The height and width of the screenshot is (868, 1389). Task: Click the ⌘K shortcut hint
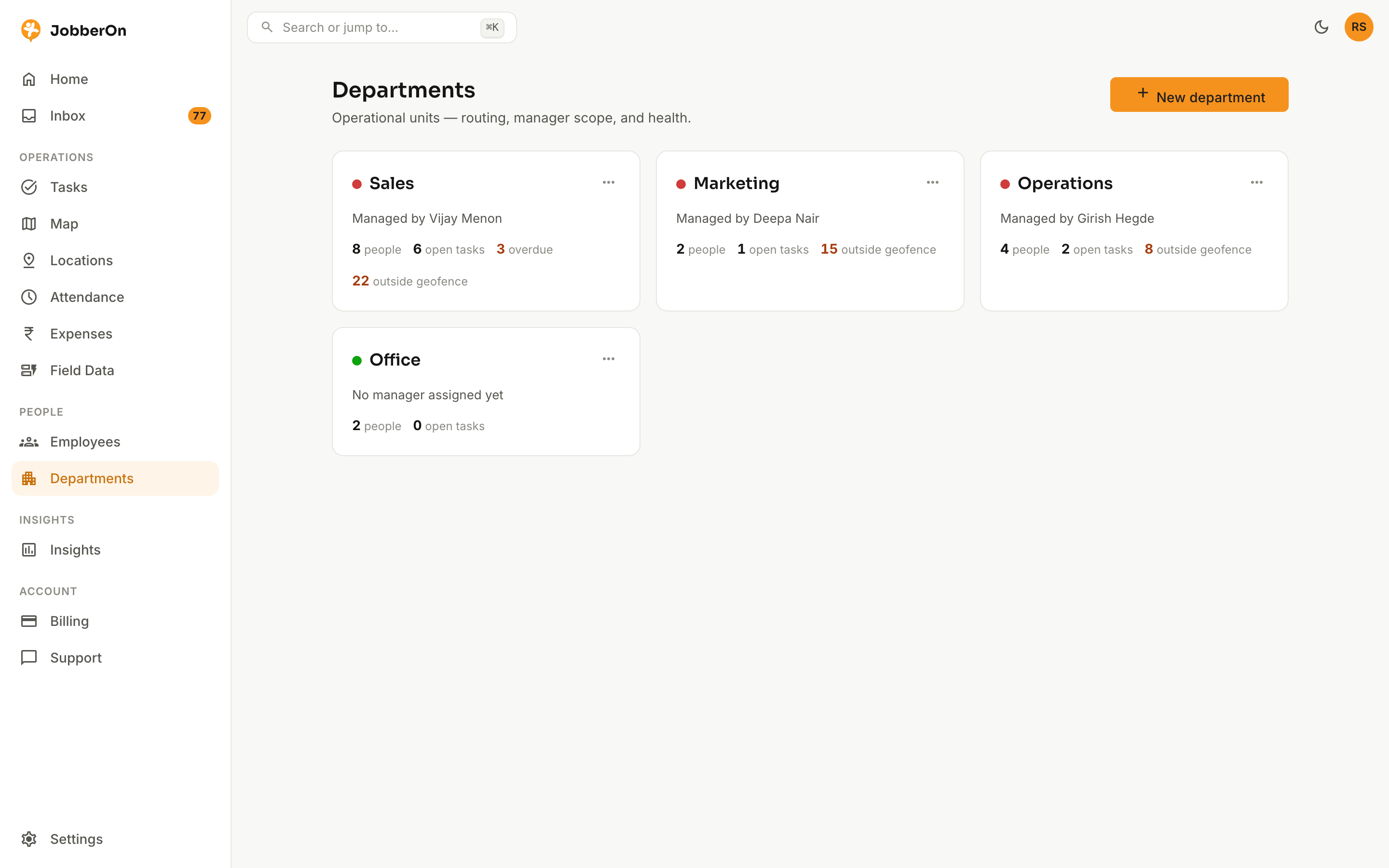492,27
